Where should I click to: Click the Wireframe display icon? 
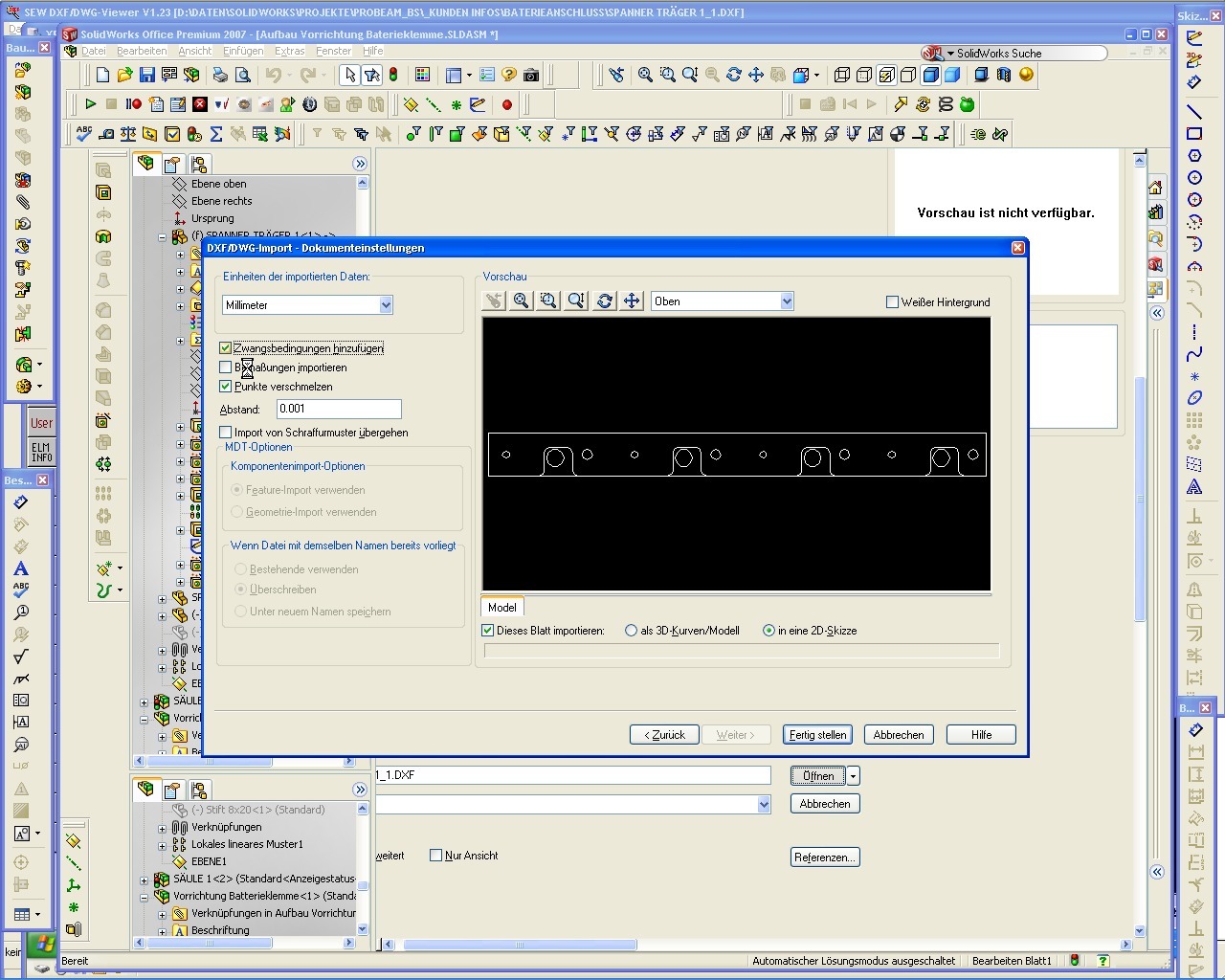point(842,75)
